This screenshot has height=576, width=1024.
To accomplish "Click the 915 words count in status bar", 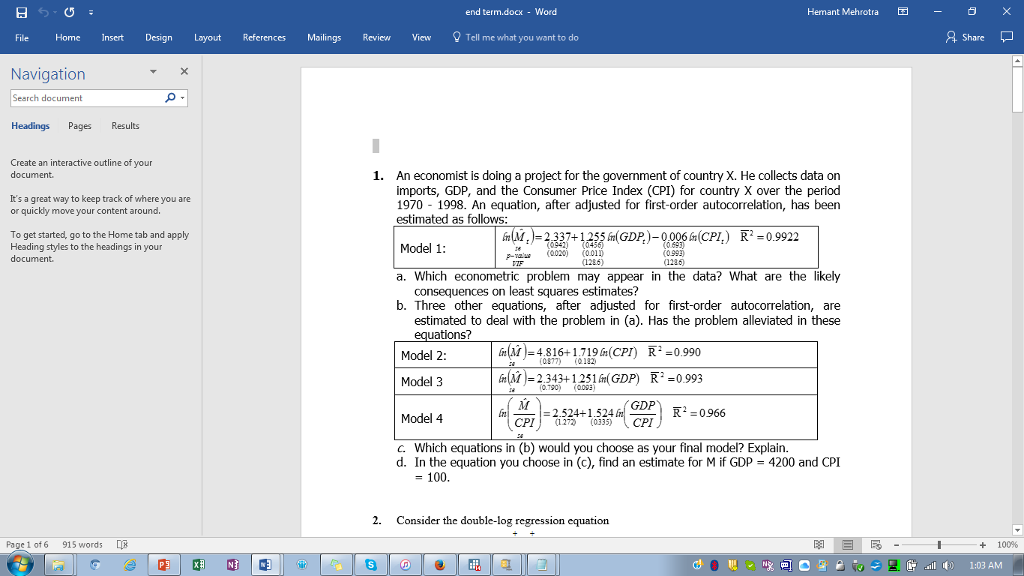I will pyautogui.click(x=82, y=545).
